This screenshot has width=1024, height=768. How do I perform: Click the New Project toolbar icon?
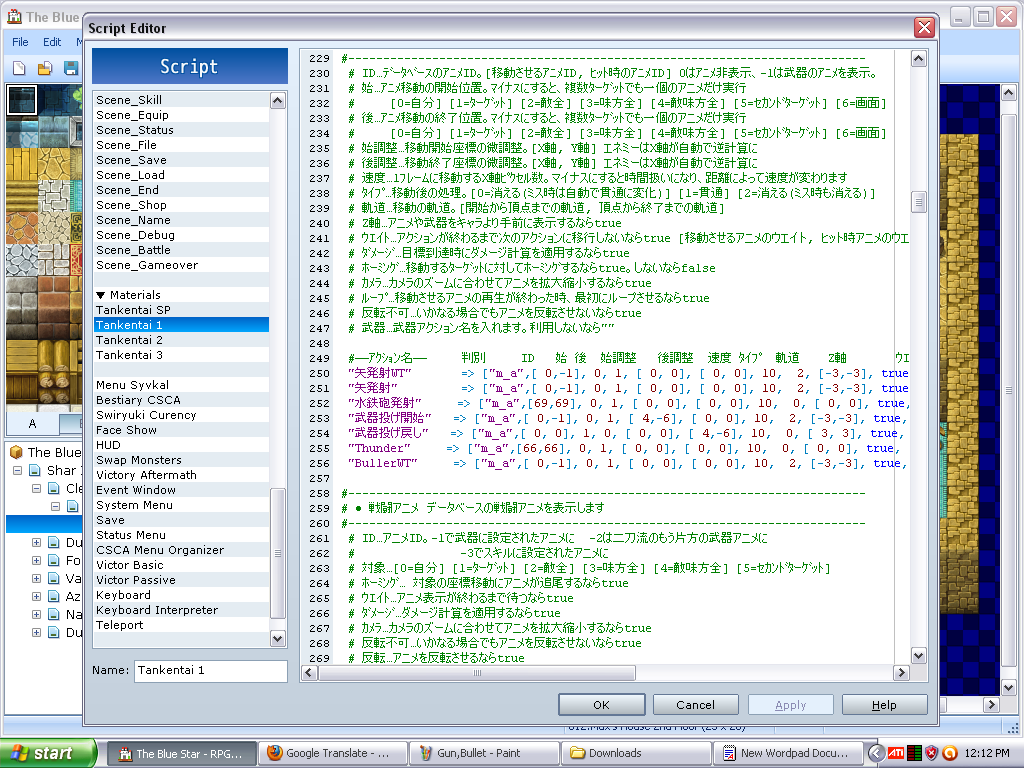tap(19, 68)
